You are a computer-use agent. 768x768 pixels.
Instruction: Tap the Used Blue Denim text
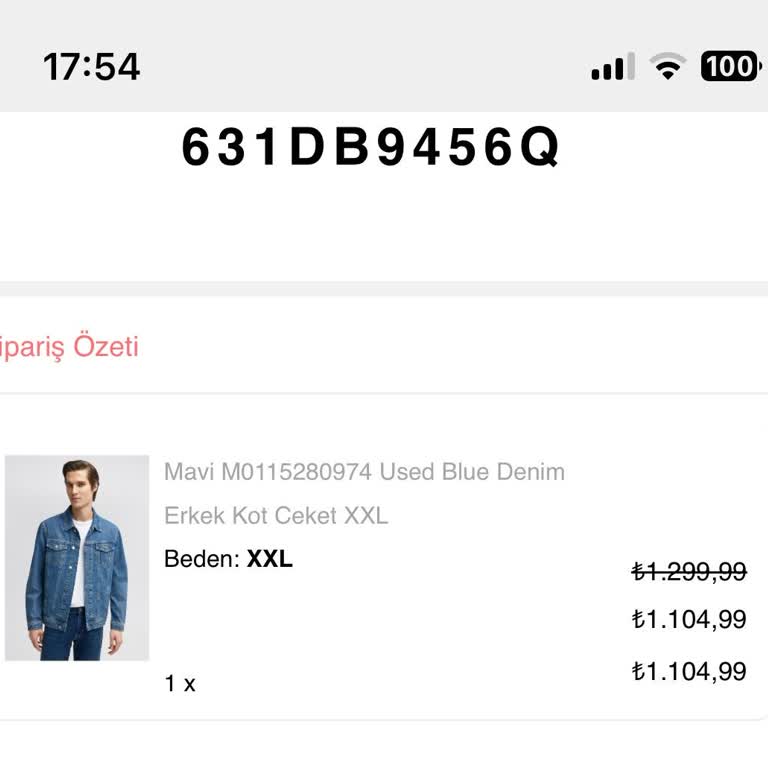(x=472, y=471)
